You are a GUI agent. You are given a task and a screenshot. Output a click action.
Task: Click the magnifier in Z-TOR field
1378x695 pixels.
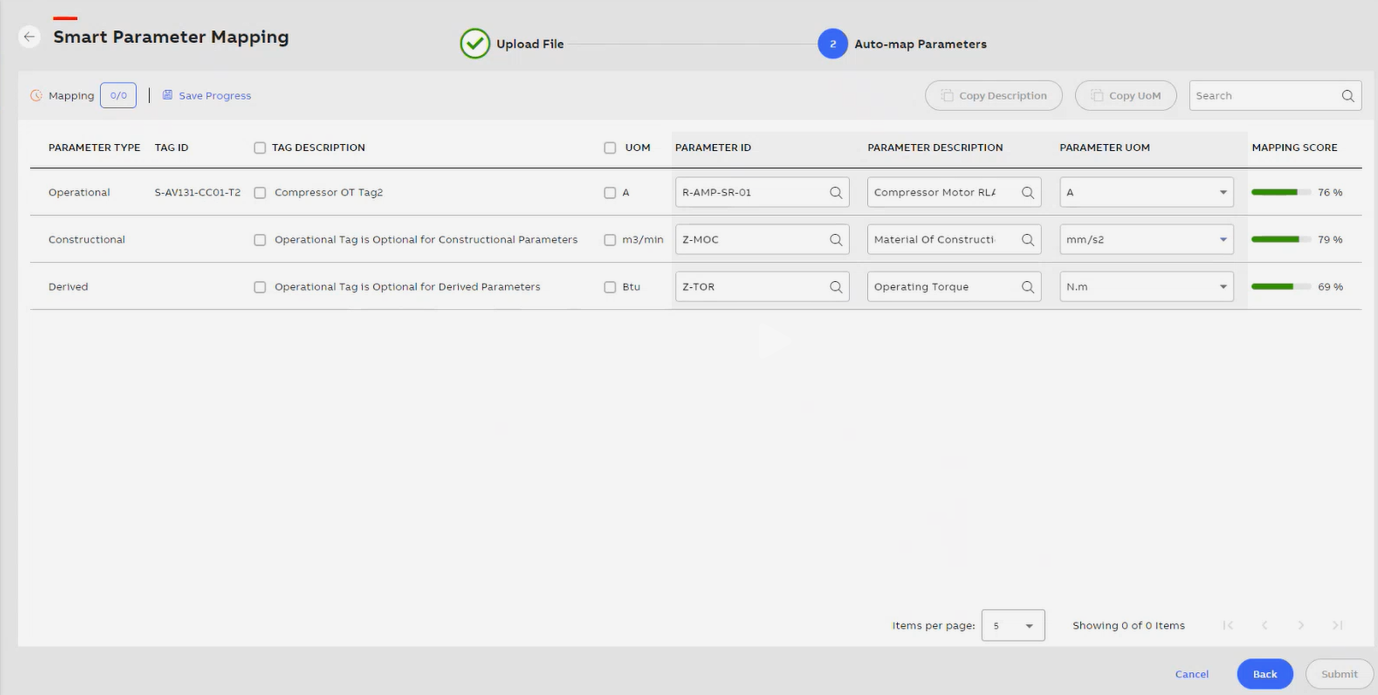[x=836, y=287]
